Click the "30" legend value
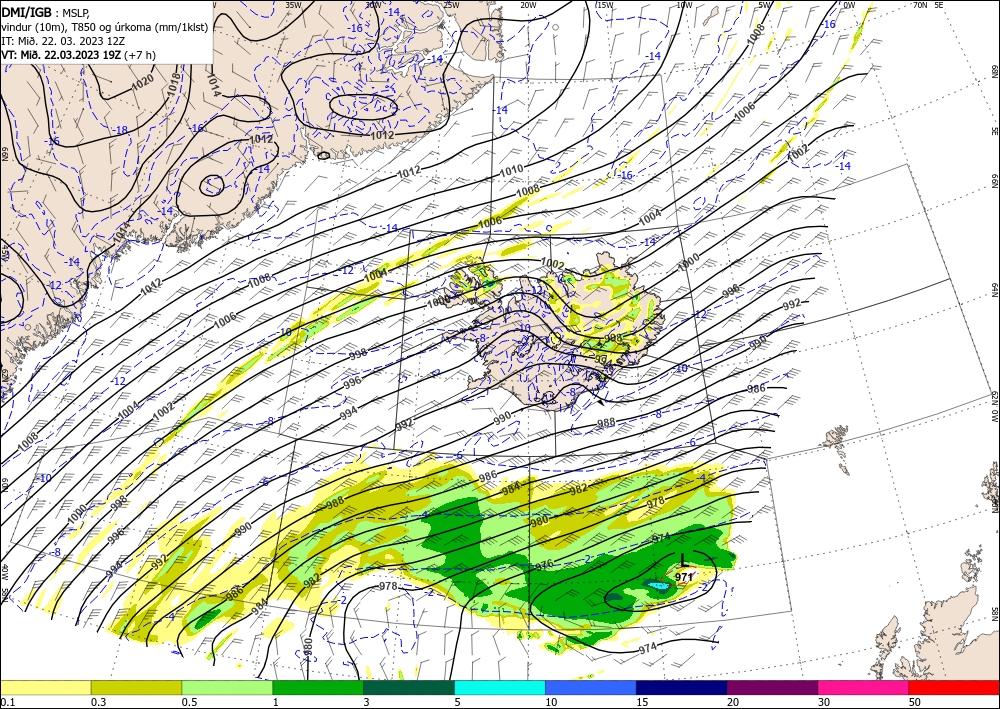The width and height of the screenshot is (1000, 709). [x=824, y=702]
